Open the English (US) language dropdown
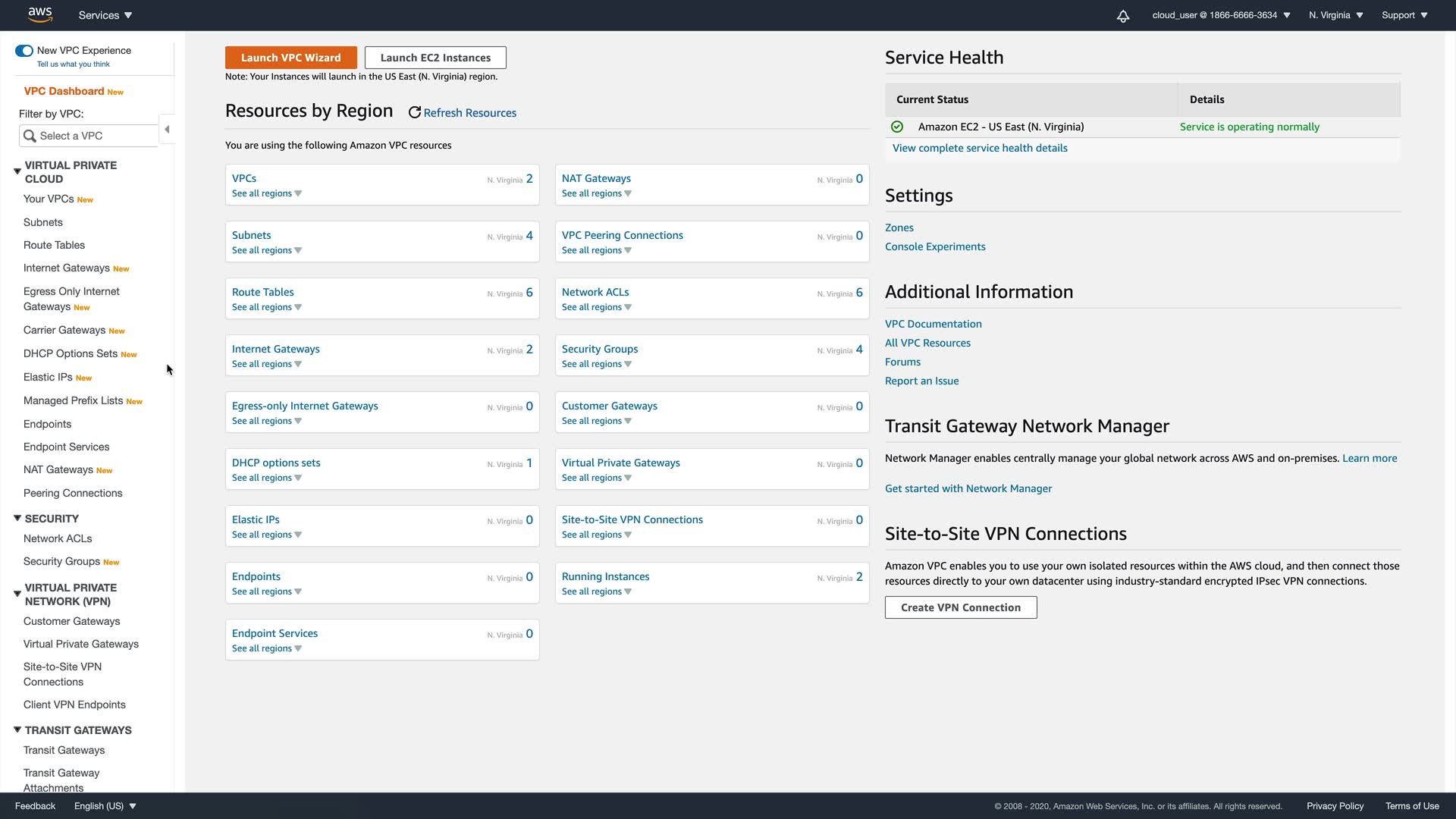 point(105,806)
